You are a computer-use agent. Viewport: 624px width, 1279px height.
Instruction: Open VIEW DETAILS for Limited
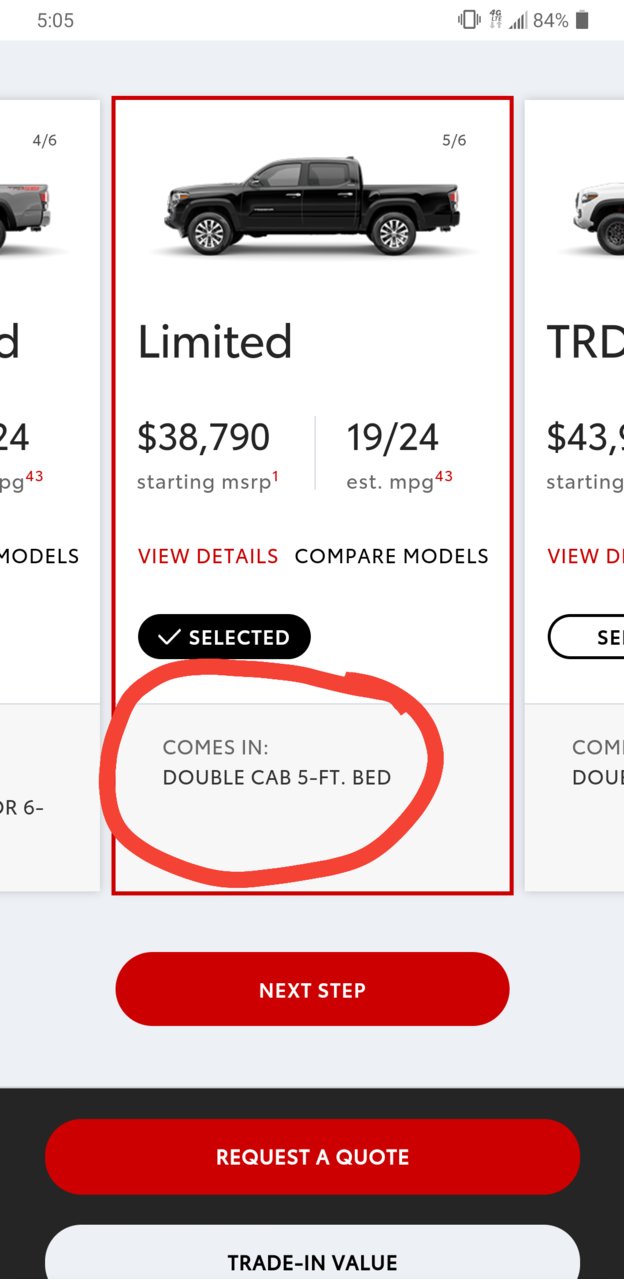[x=208, y=556]
